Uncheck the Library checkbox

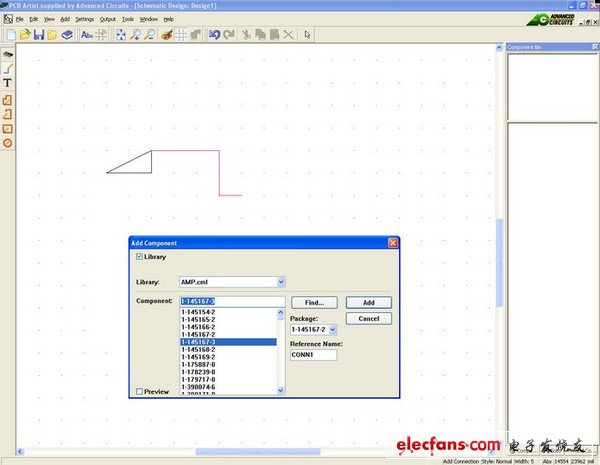[x=139, y=257]
